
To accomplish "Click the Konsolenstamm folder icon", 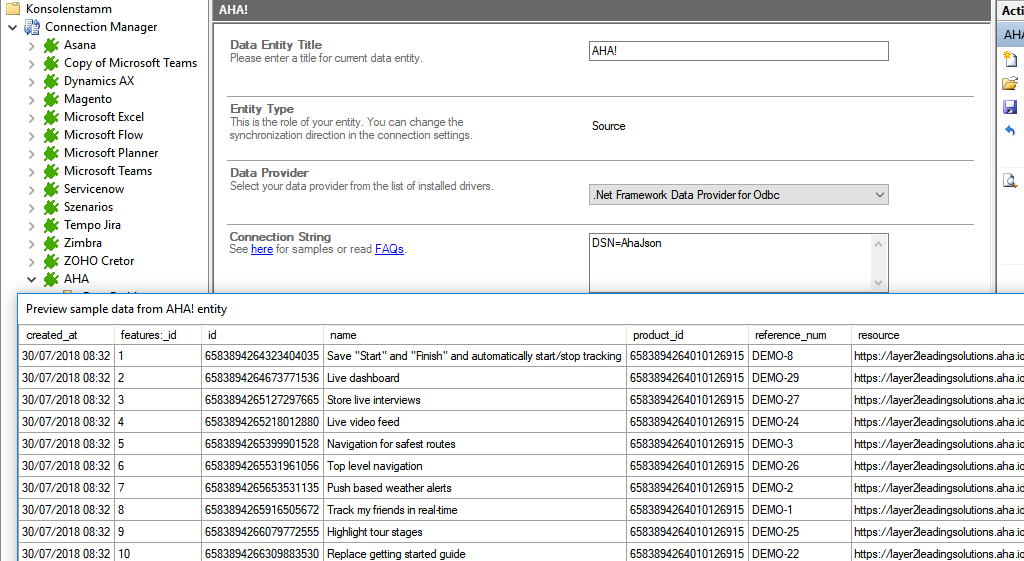I will click(13, 9).
